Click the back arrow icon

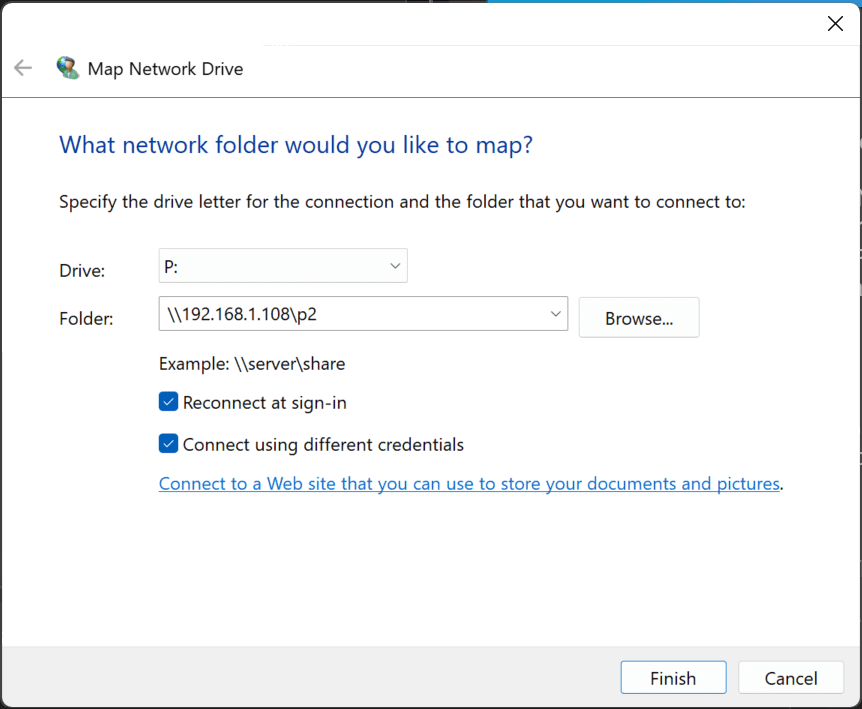click(23, 68)
